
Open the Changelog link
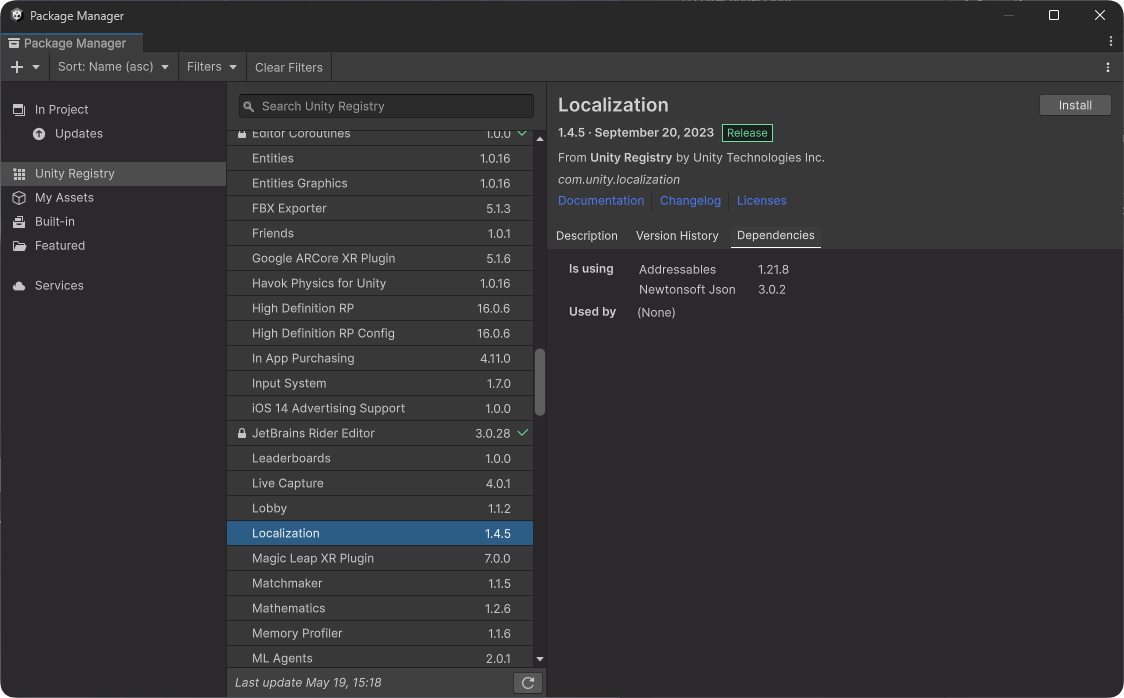[x=690, y=201]
